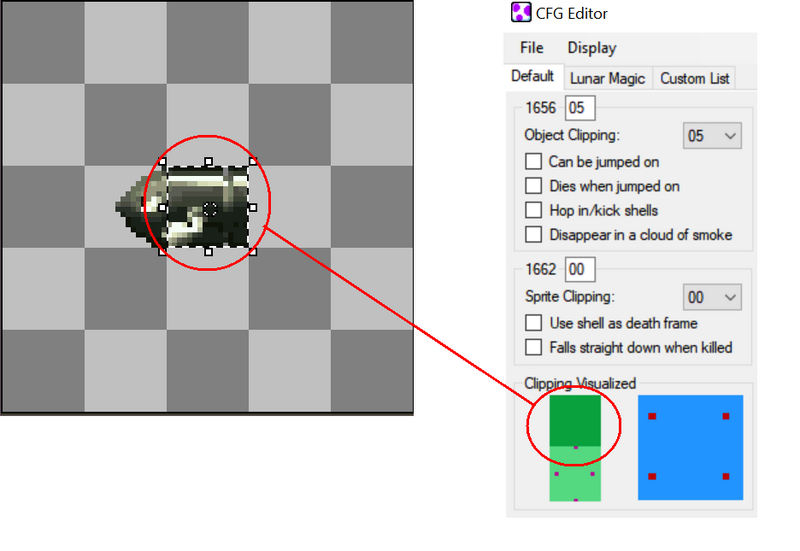The width and height of the screenshot is (800, 551).
Task: Click the 1656 value input field
Action: coord(580,108)
